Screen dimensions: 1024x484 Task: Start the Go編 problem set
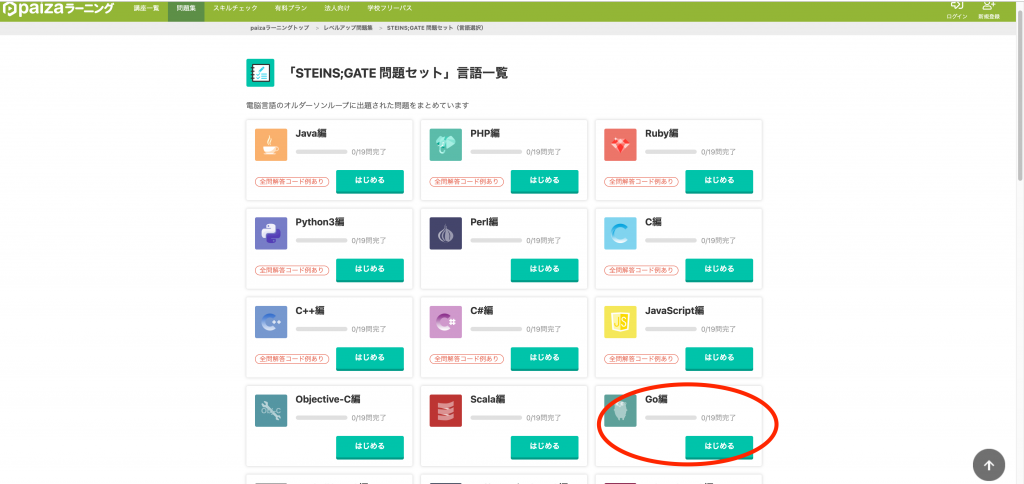coord(719,447)
